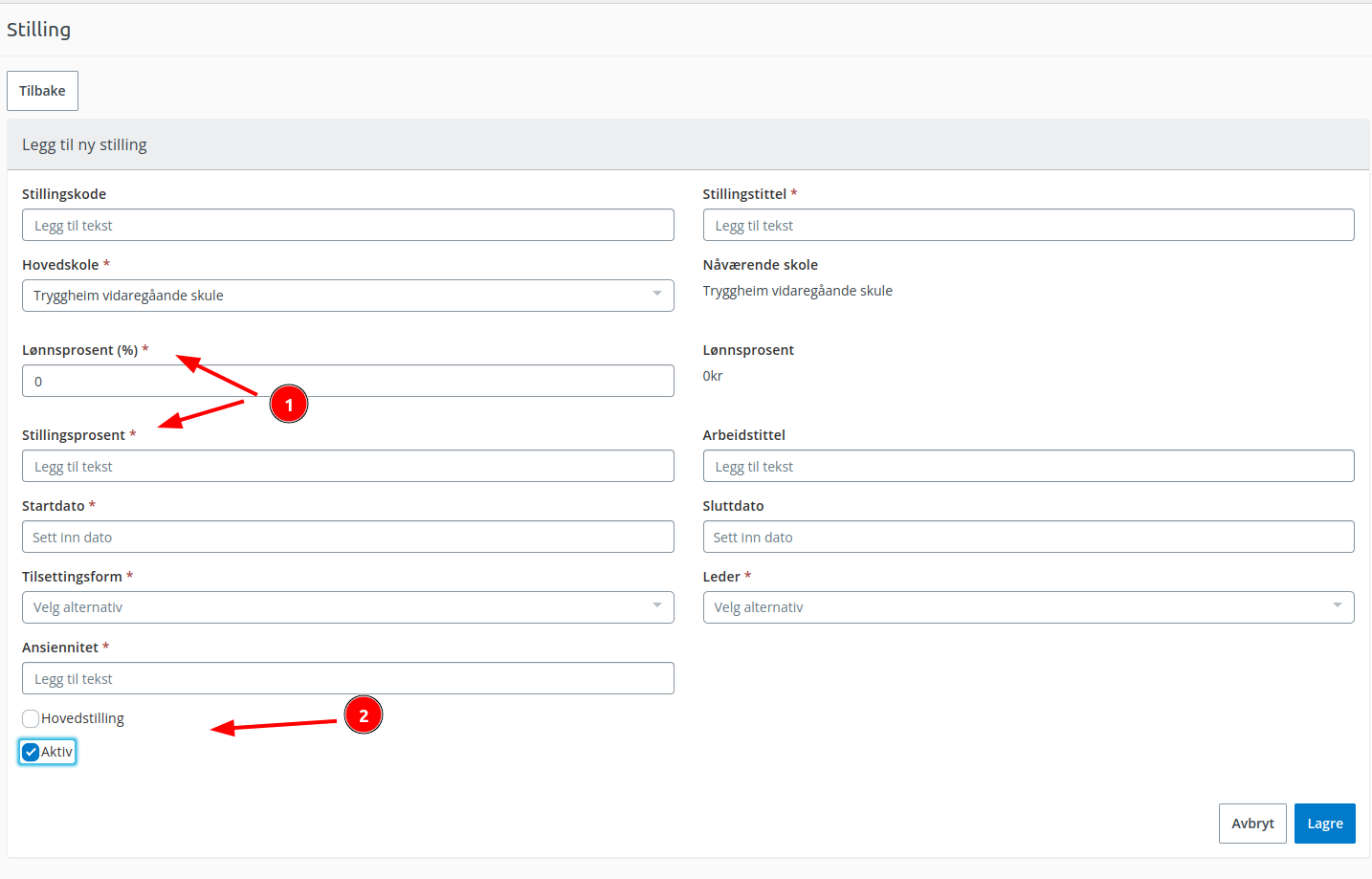
Task: Focus the Stillingsprosent text field
Action: [x=348, y=466]
